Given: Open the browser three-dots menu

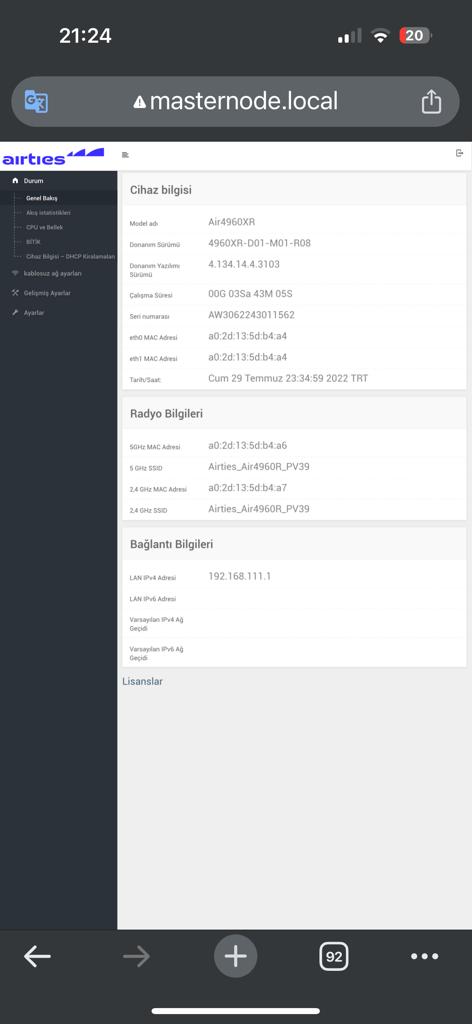Looking at the screenshot, I should coord(424,957).
